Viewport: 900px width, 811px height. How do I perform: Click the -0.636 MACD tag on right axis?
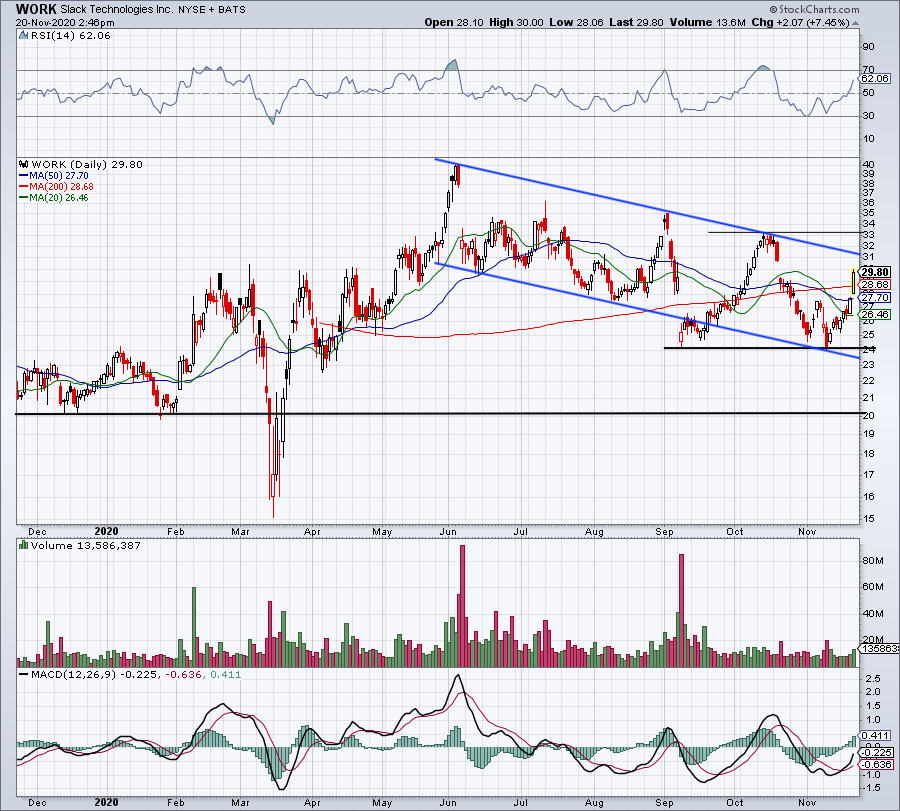pos(876,764)
